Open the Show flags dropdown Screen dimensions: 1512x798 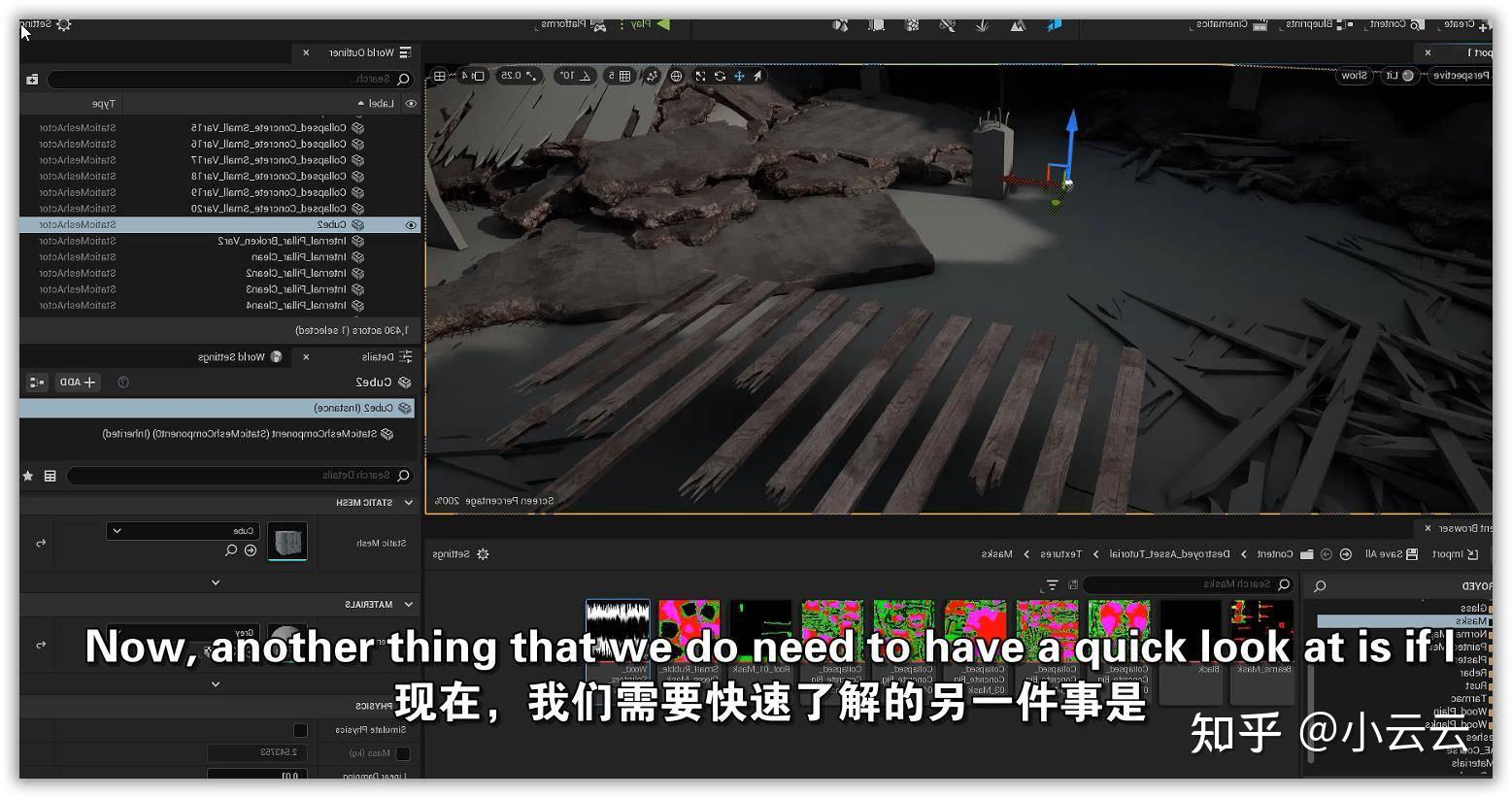coord(1355,76)
